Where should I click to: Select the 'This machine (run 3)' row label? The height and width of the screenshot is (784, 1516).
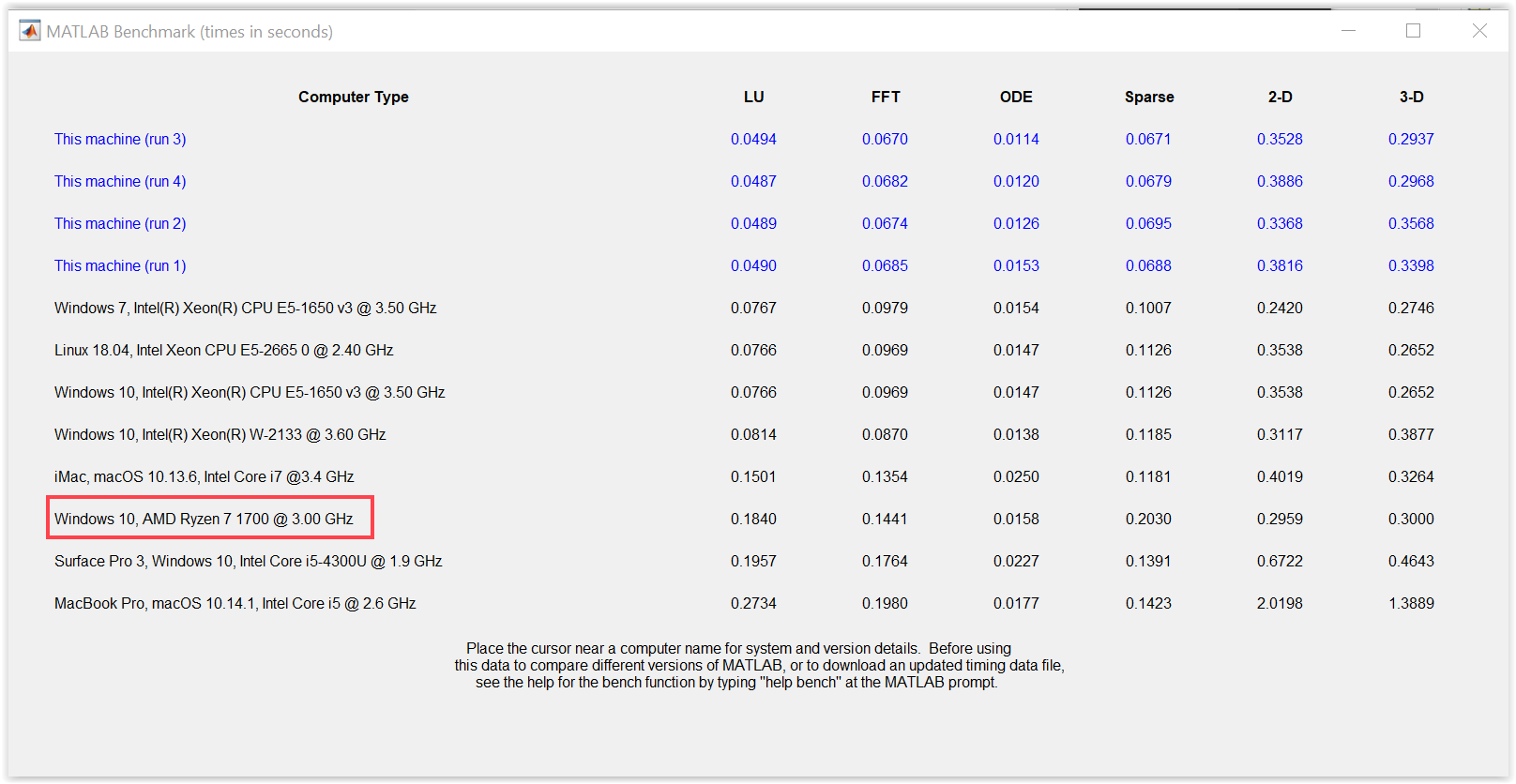tap(120, 139)
